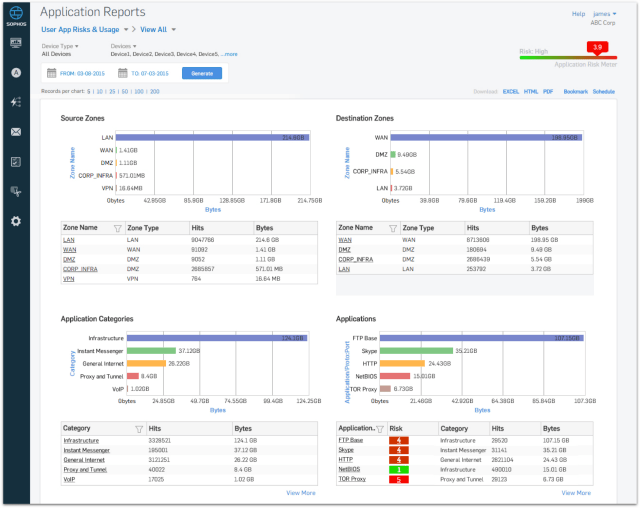Click the Sophos logo in sidebar
Viewport: 640px width, 508px height.
[x=16, y=14]
